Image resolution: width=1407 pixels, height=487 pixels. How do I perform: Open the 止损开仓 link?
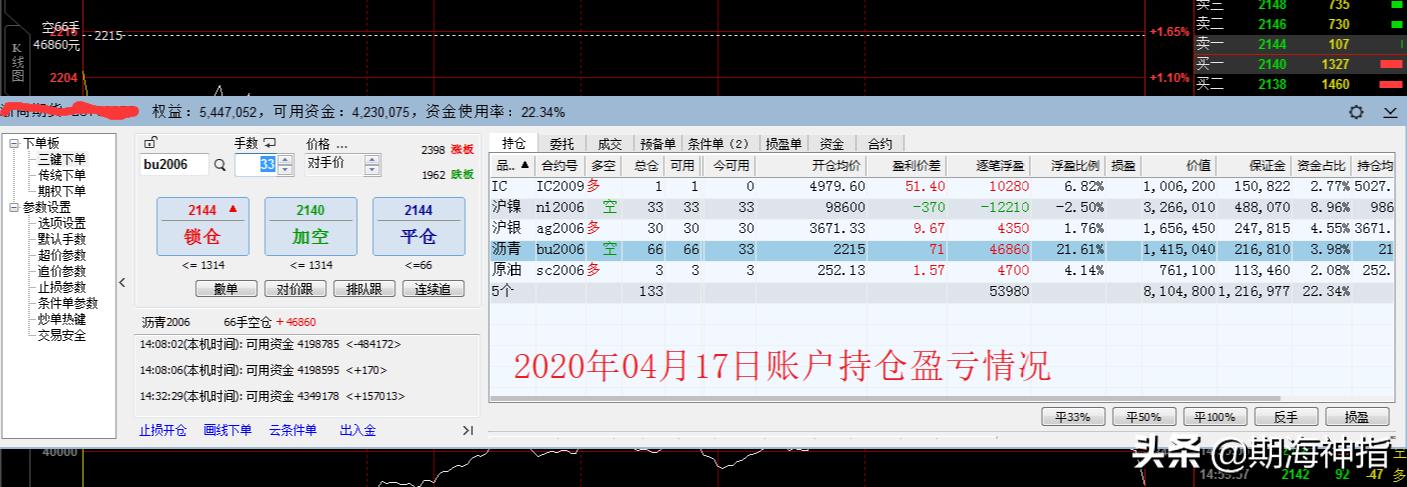coord(163,431)
